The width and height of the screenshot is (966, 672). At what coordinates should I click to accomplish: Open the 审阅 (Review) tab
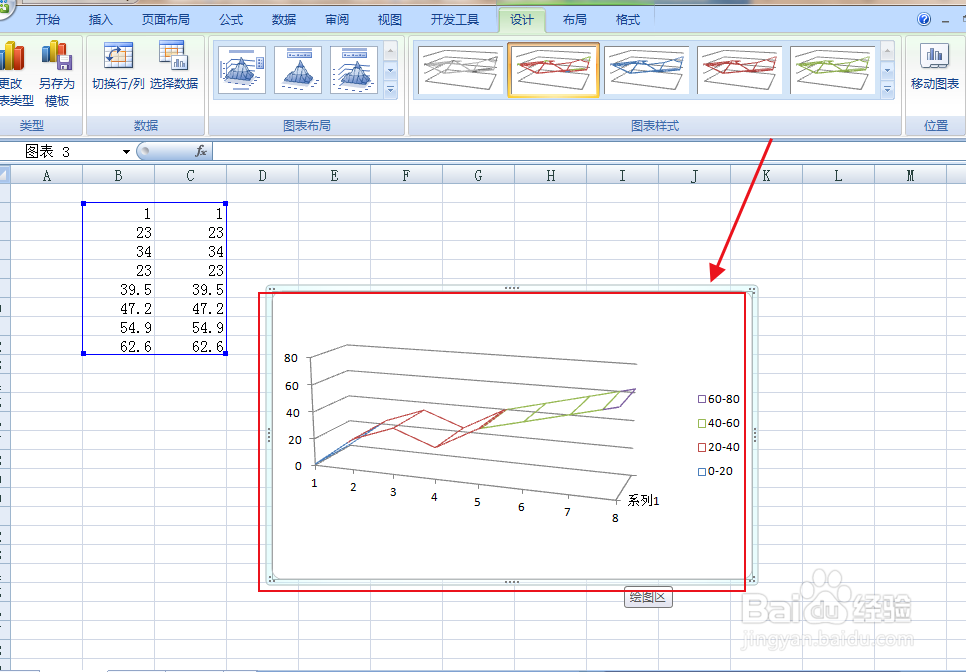(x=337, y=20)
